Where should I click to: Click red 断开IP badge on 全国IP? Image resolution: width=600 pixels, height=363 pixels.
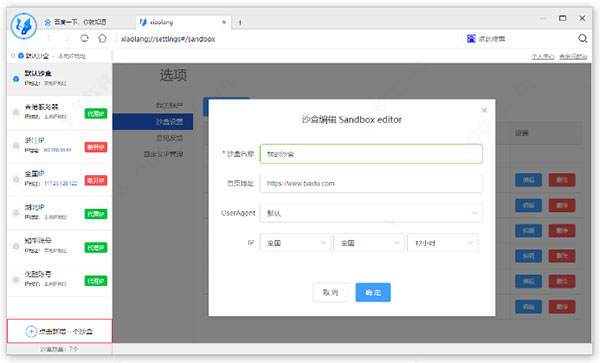coord(96,181)
